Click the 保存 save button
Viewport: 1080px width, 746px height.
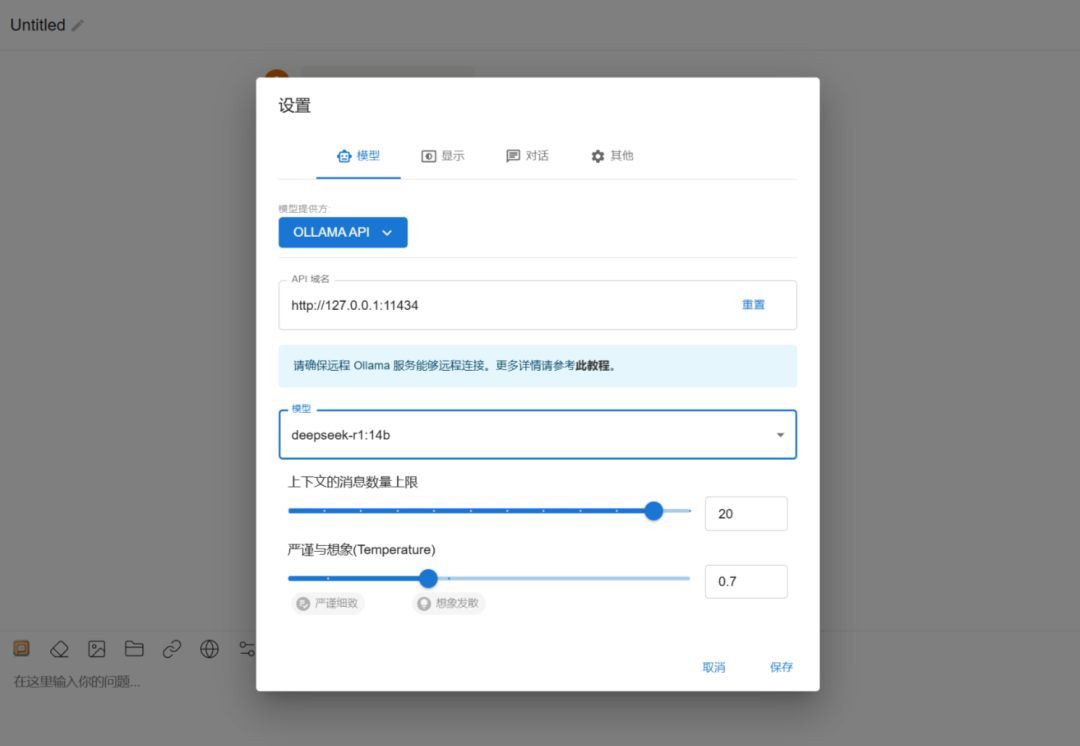click(781, 667)
